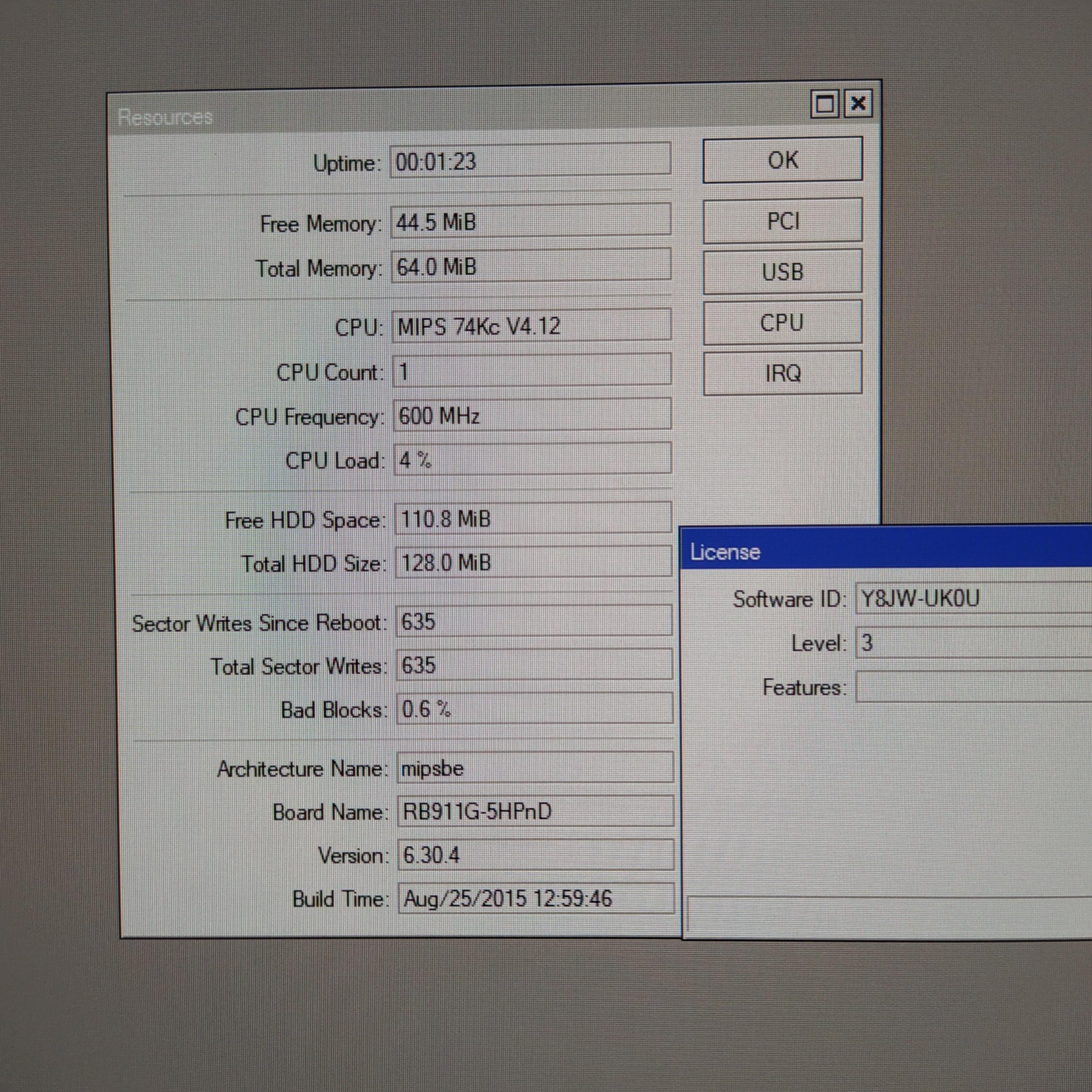
Task: Open the USB devices window
Action: point(782,272)
